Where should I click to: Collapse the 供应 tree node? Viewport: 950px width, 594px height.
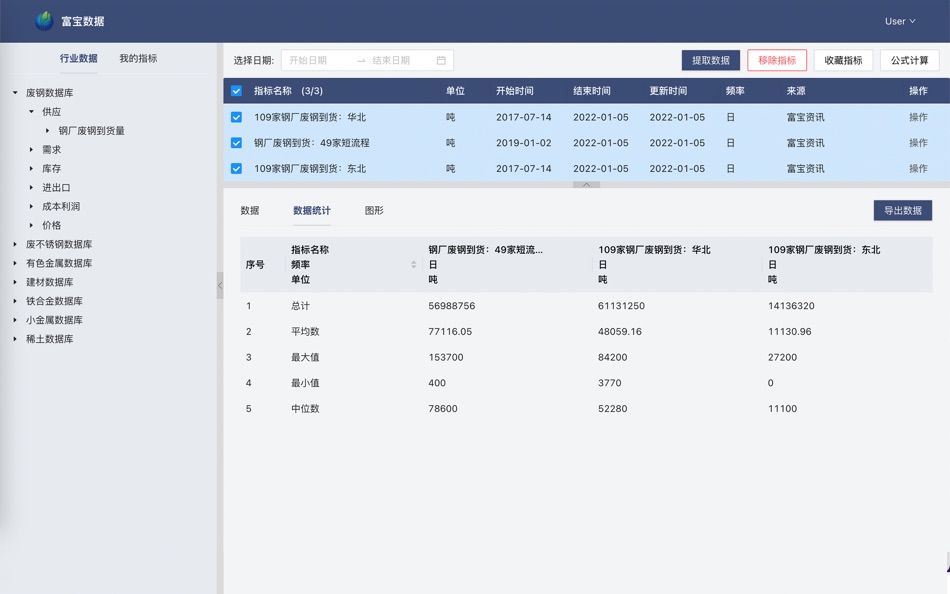click(32, 112)
